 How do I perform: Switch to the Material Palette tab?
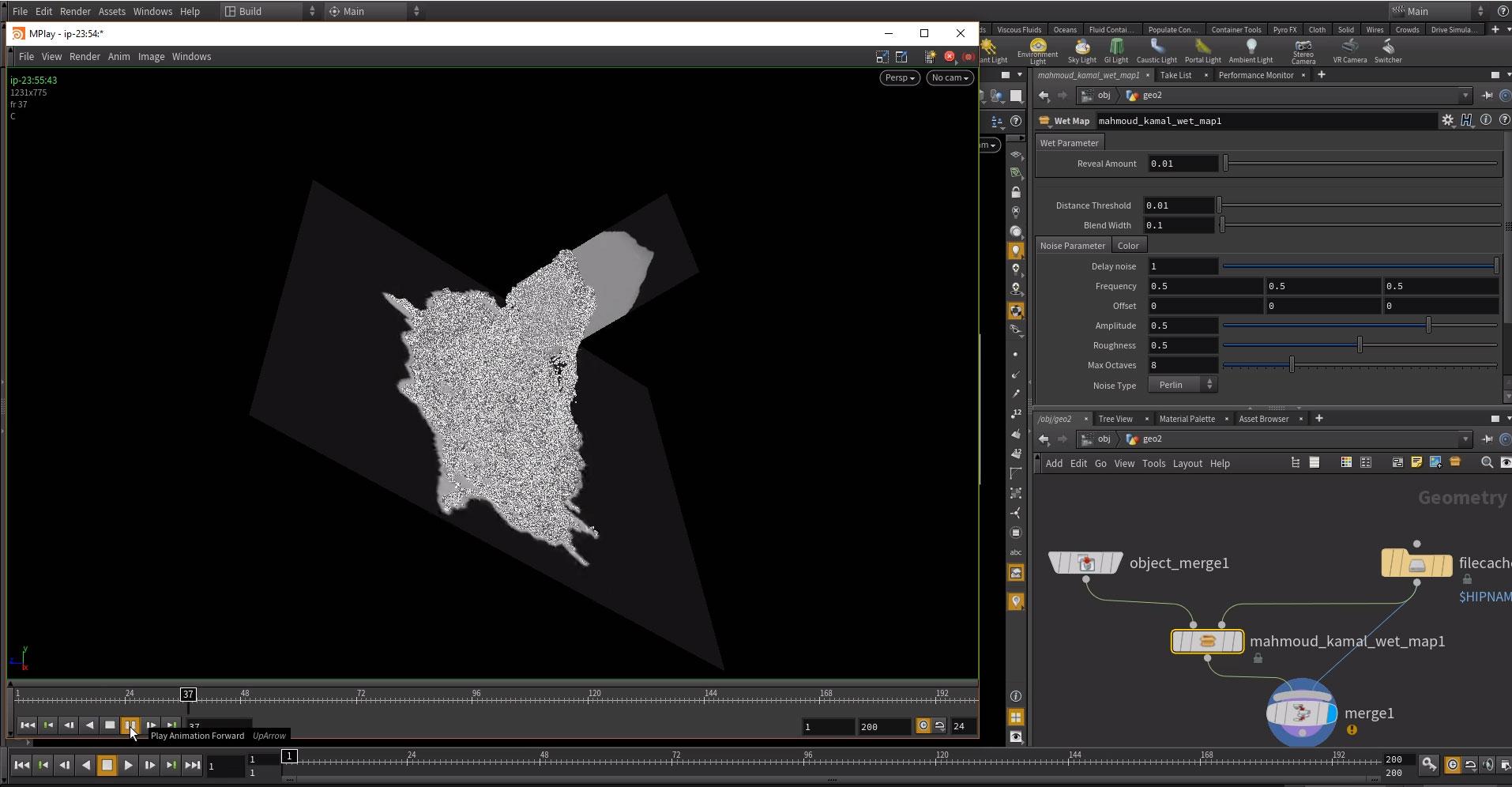pyautogui.click(x=1187, y=419)
